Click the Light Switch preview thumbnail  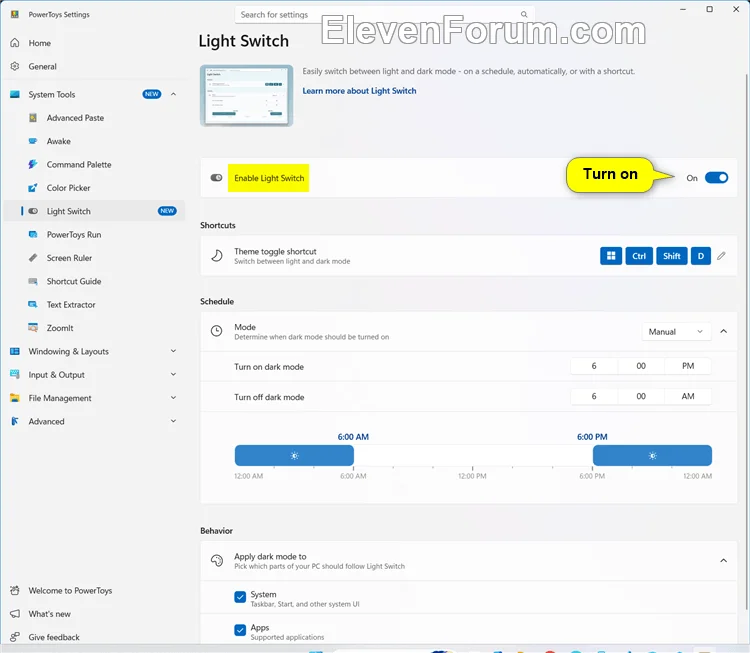246,96
